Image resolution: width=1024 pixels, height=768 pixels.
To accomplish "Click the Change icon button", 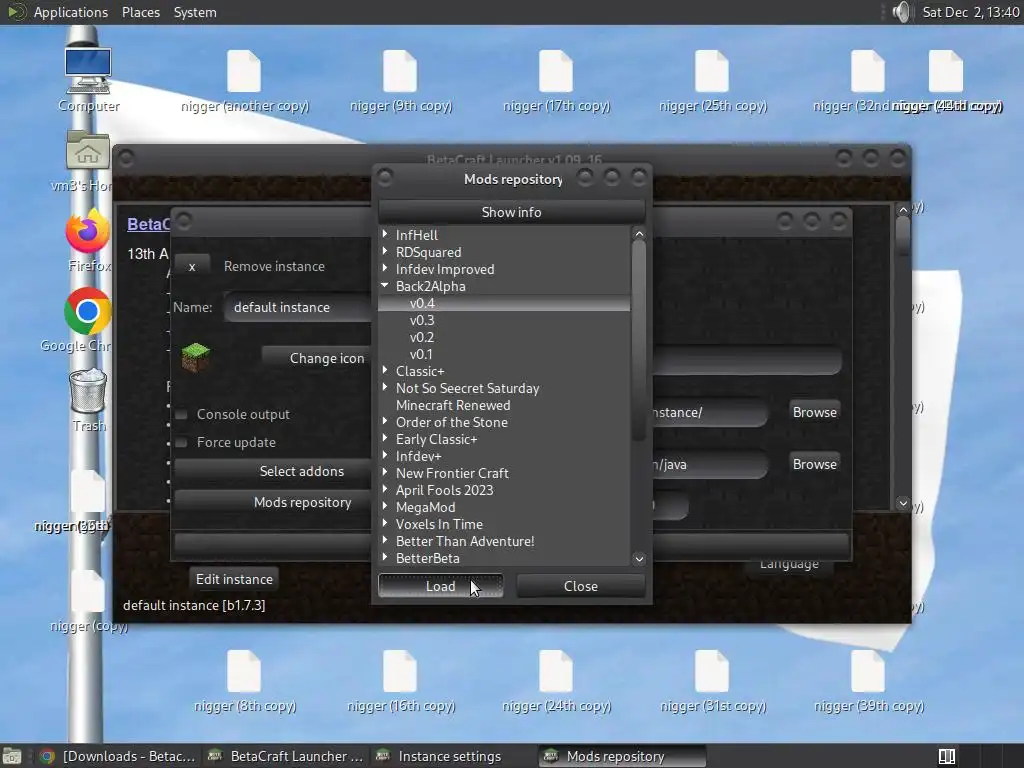I will [x=317, y=358].
